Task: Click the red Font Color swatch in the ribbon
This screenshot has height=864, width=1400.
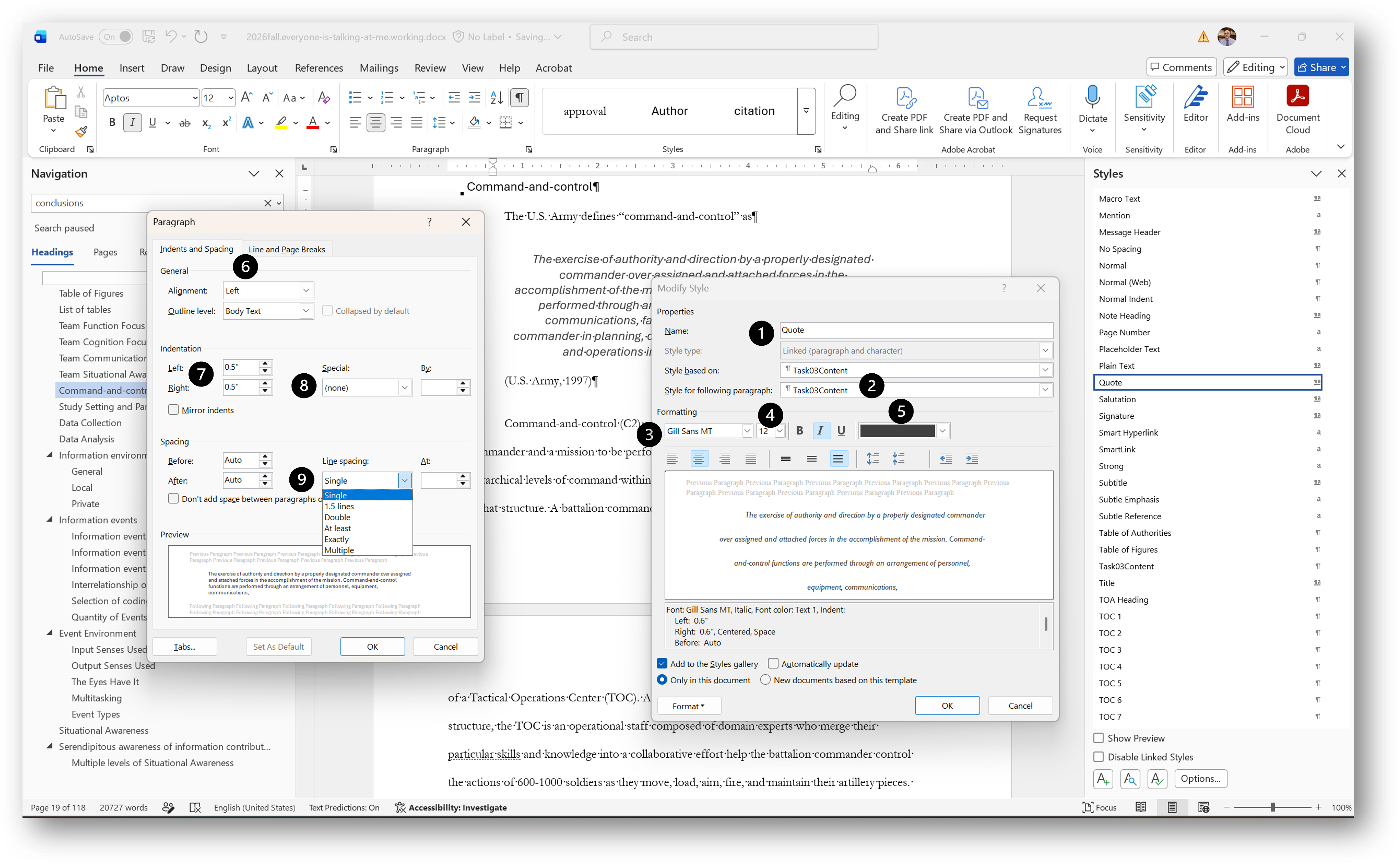Action: (313, 123)
